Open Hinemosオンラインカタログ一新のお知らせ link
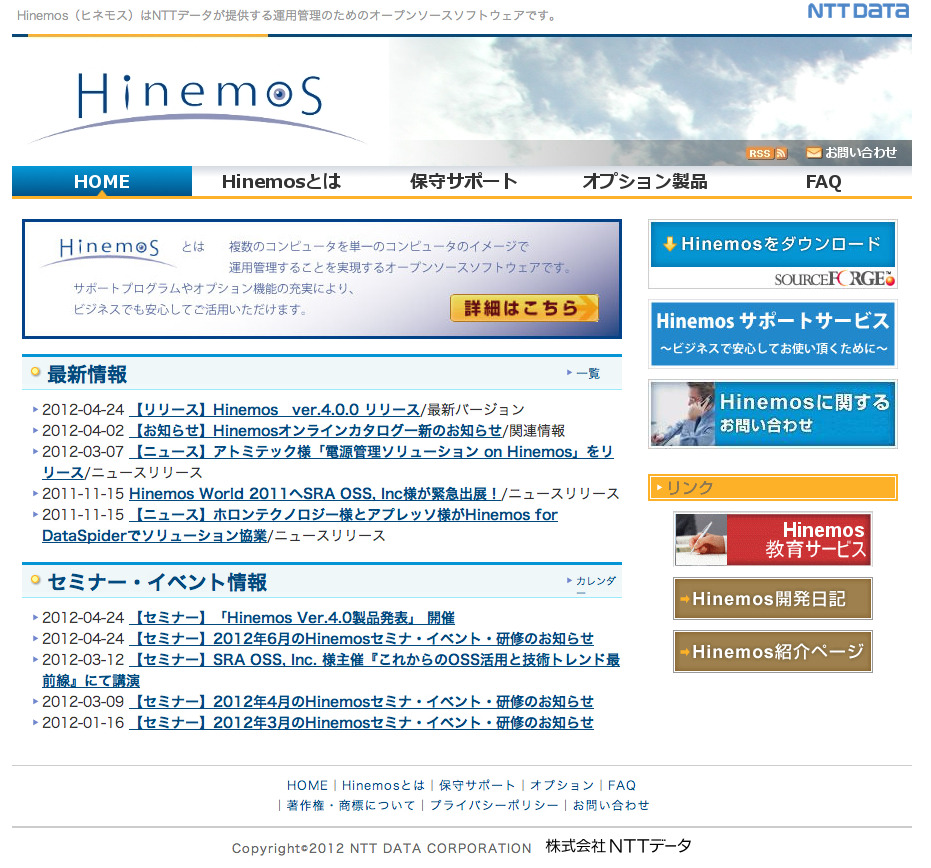Screen dimensions: 931x868 (x=316, y=430)
